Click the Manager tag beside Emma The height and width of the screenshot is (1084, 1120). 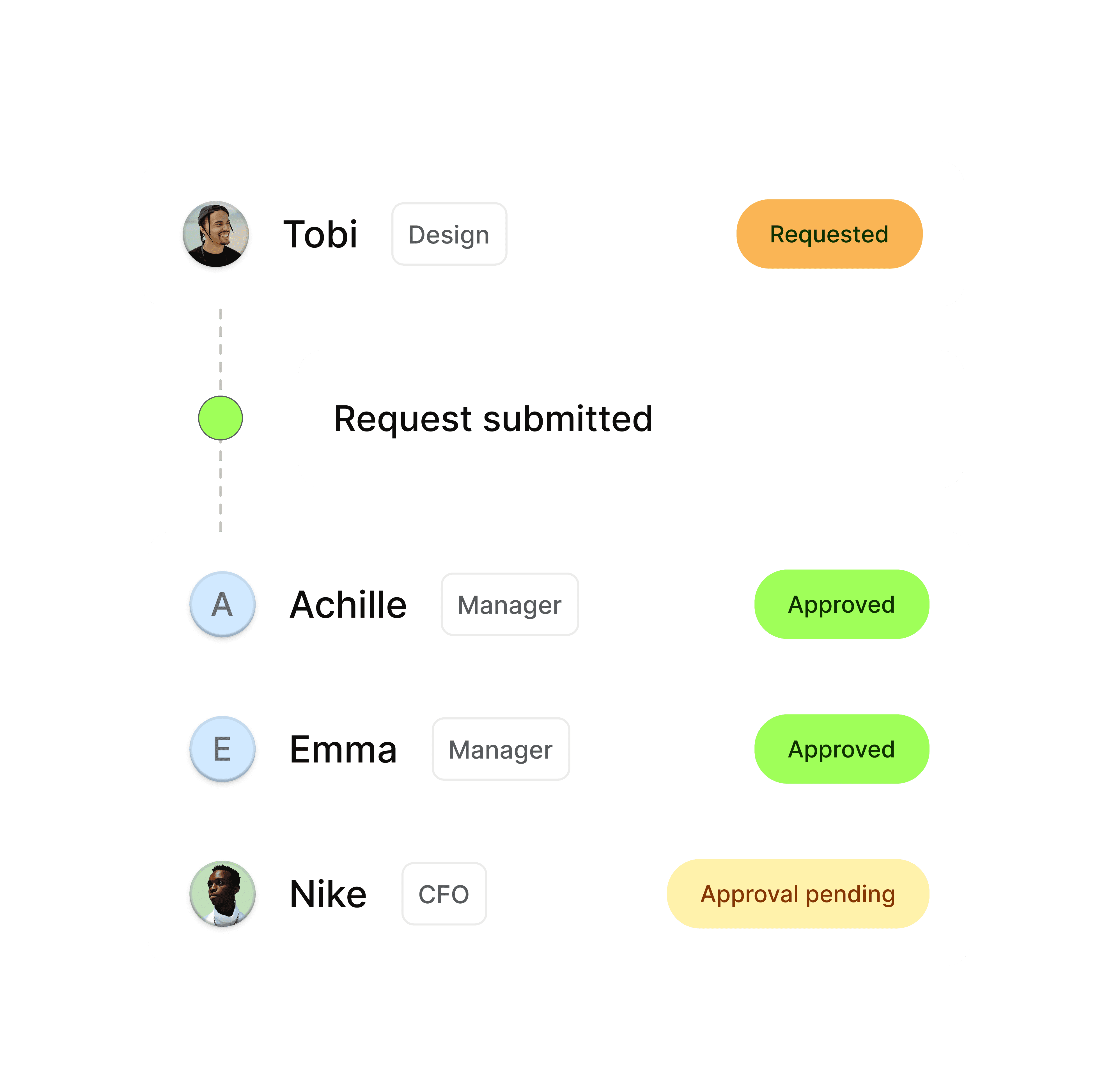[501, 748]
